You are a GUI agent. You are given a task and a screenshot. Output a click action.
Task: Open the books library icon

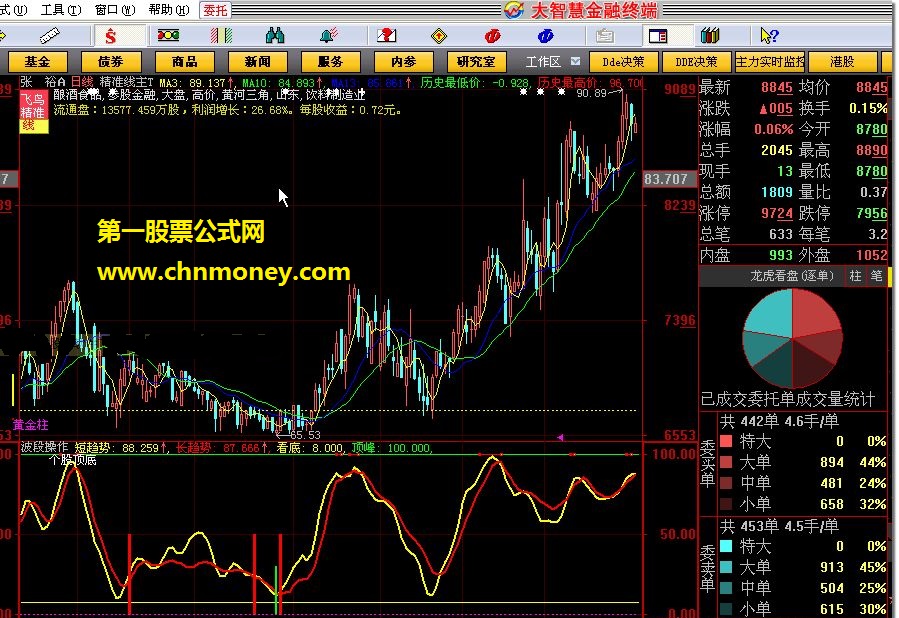tap(710, 36)
